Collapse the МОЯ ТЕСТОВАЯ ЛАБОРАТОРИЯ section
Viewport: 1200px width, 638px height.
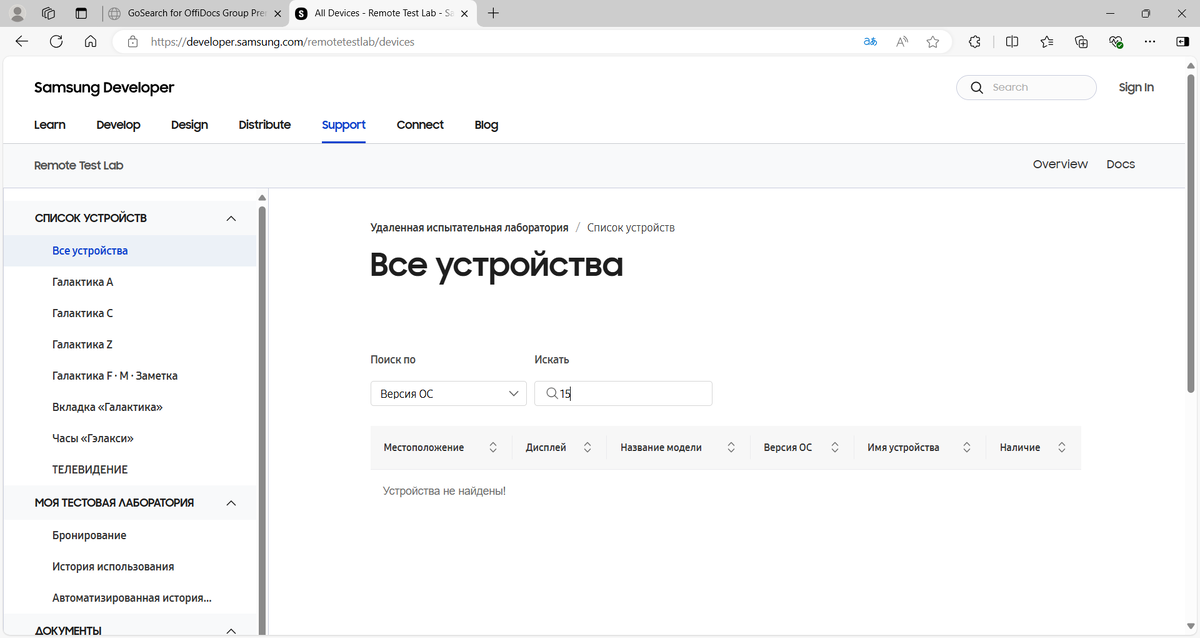(231, 502)
